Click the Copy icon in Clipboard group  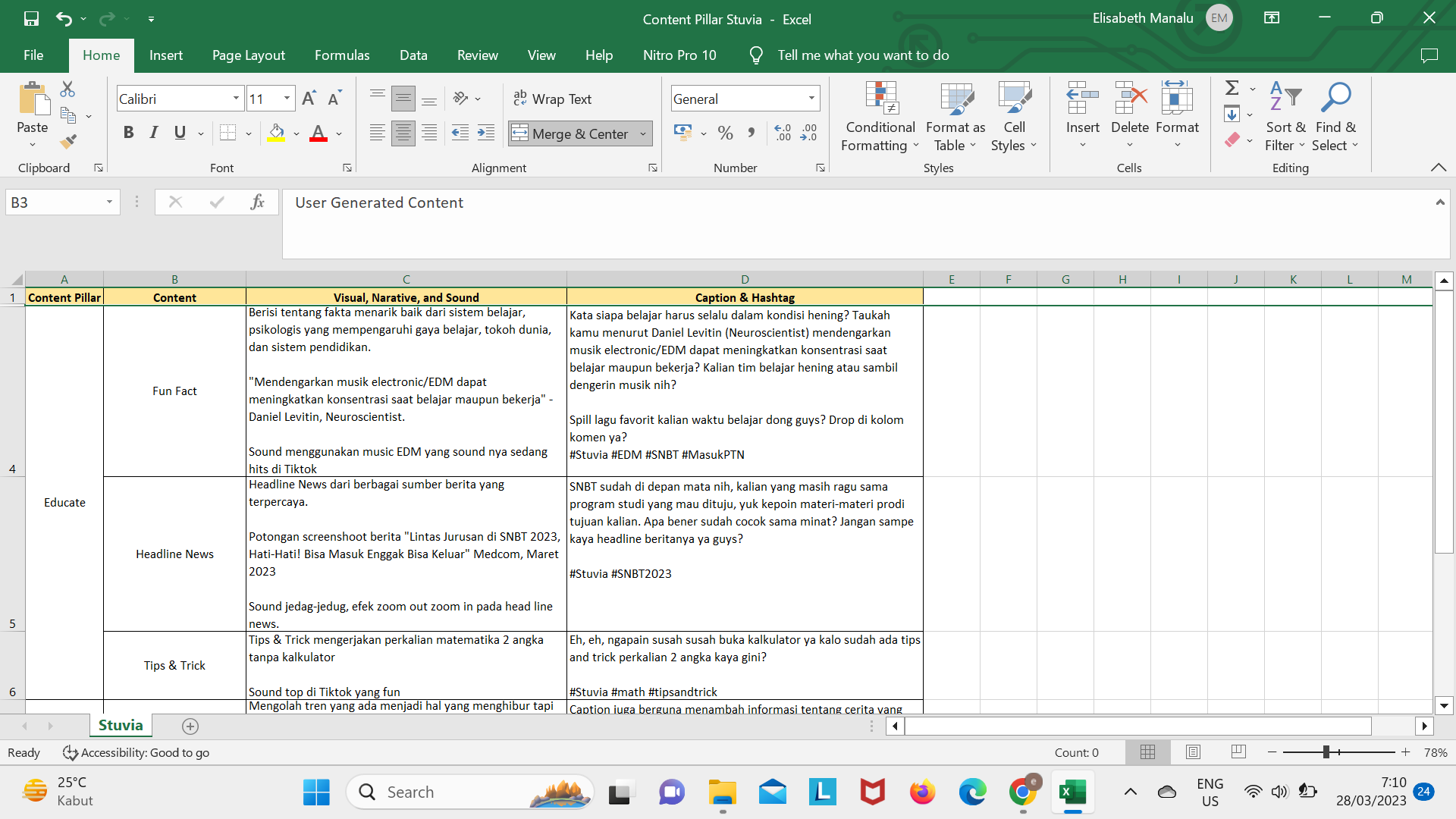pos(68,116)
